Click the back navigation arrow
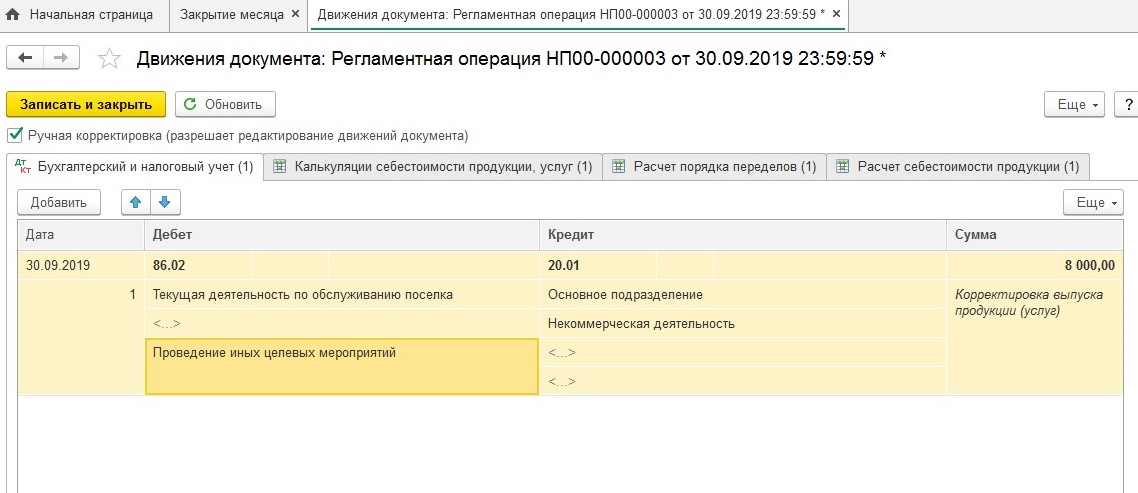This screenshot has height=493, width=1138. (25, 58)
